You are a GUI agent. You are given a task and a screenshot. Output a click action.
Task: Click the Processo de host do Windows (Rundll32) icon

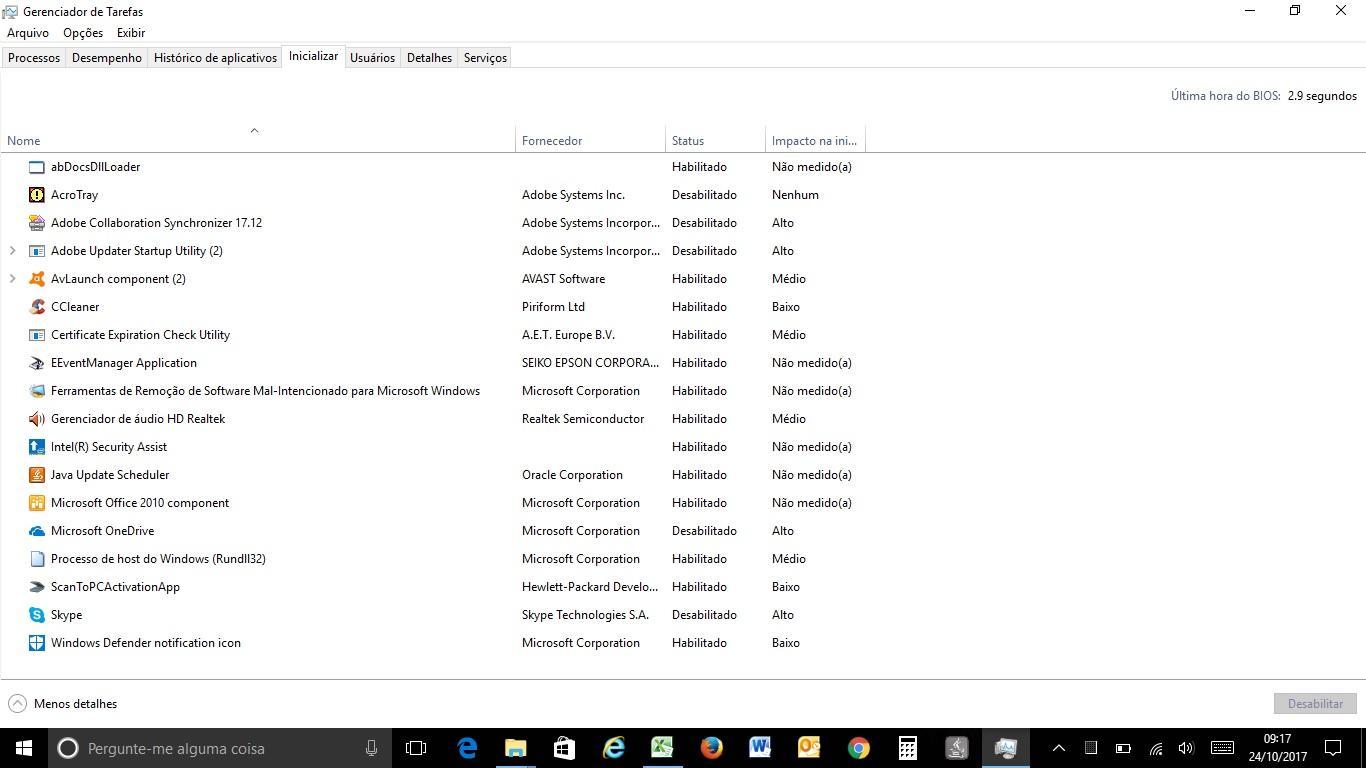(x=37, y=559)
